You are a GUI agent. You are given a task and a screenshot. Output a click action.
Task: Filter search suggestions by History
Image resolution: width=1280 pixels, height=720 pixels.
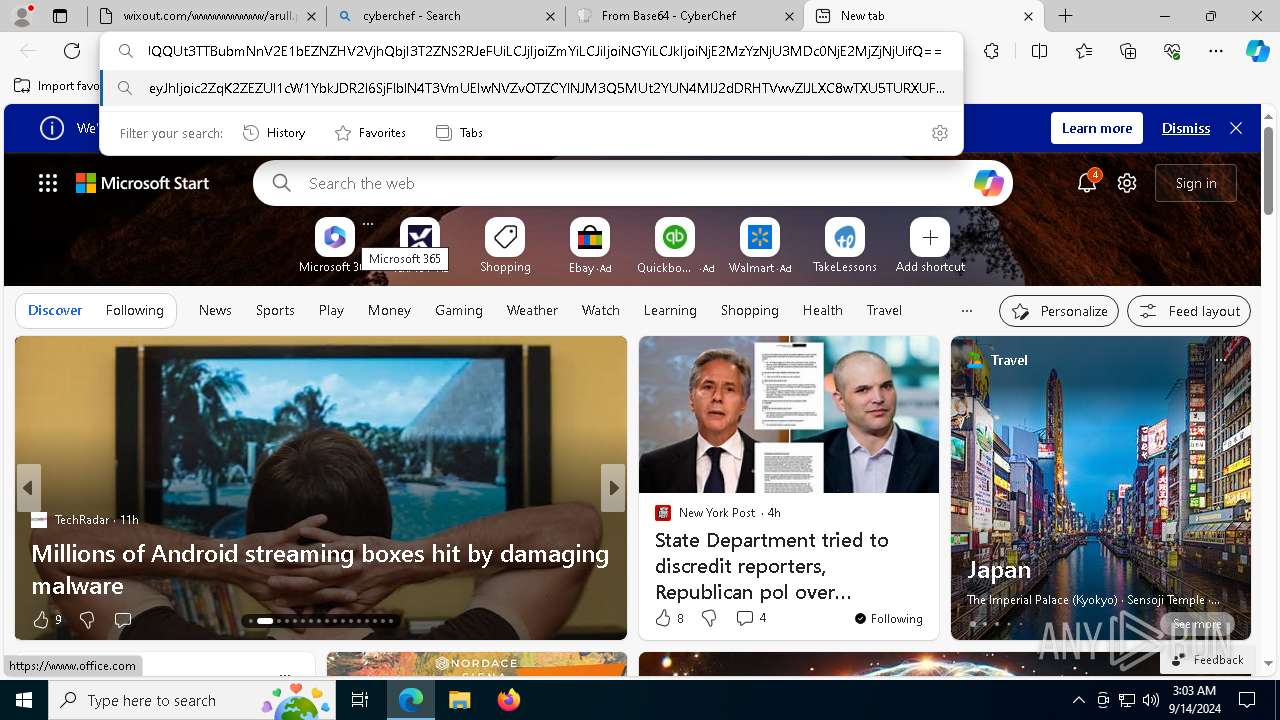pyautogui.click(x=274, y=133)
